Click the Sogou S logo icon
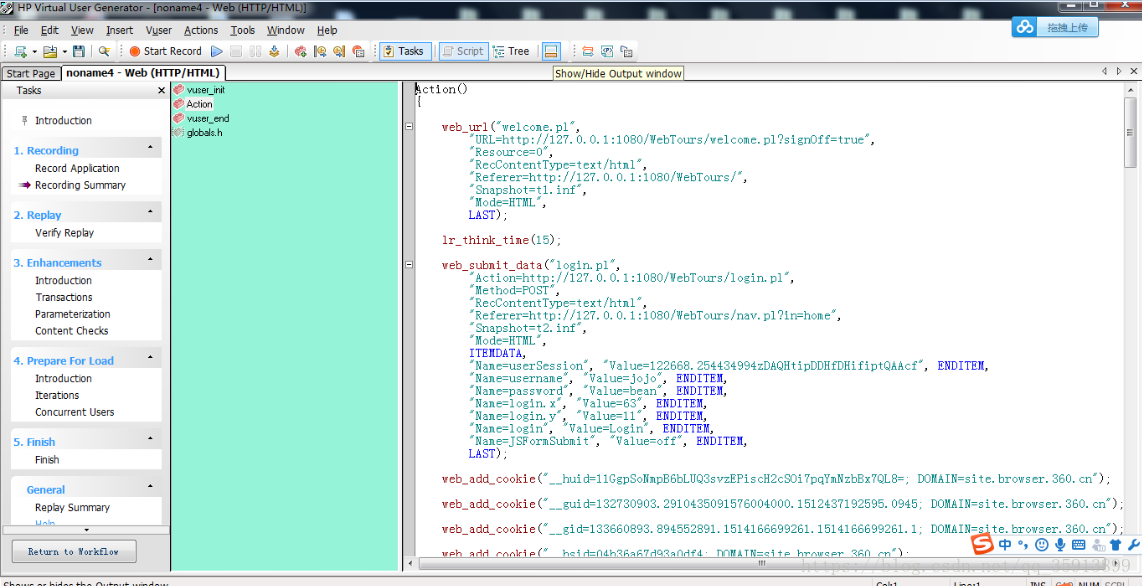1142x586 pixels. tap(984, 544)
